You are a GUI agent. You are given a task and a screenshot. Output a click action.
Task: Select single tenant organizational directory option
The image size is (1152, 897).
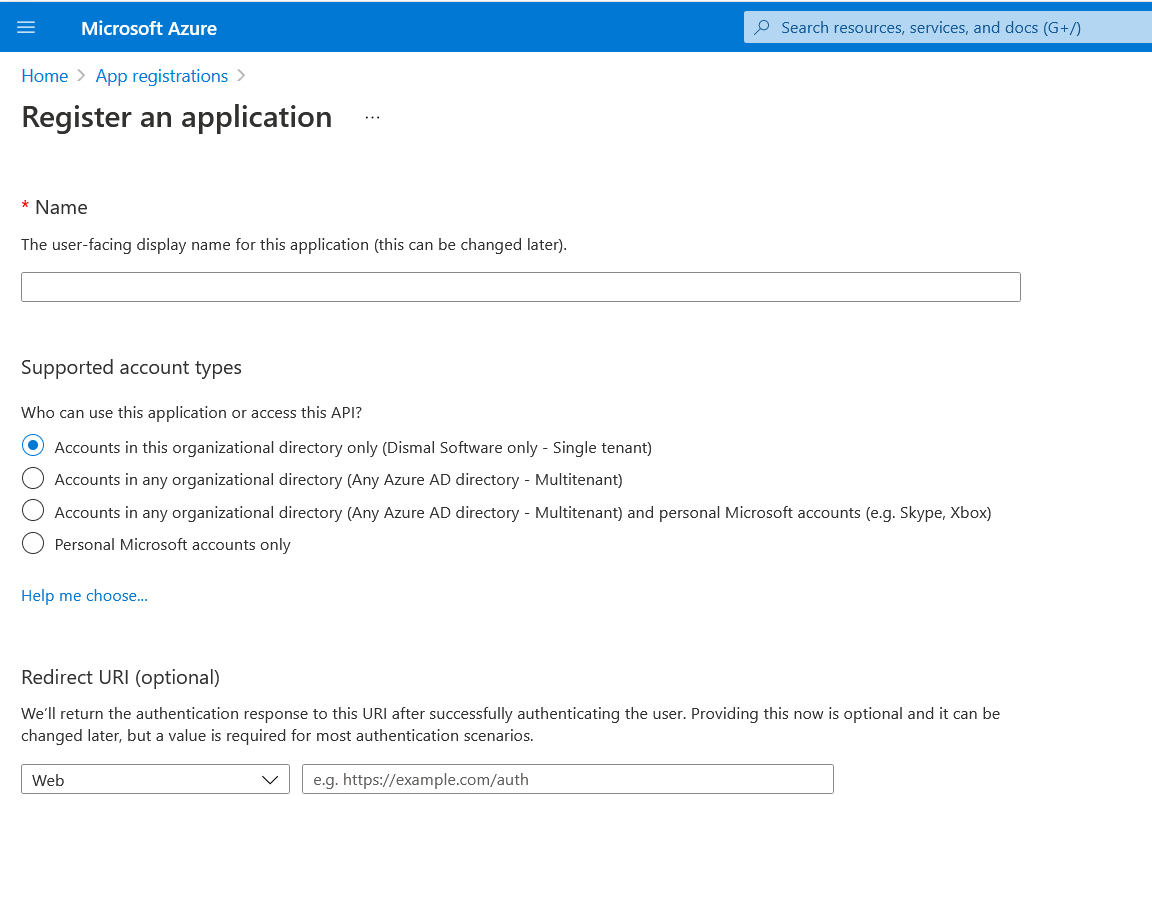click(33, 446)
